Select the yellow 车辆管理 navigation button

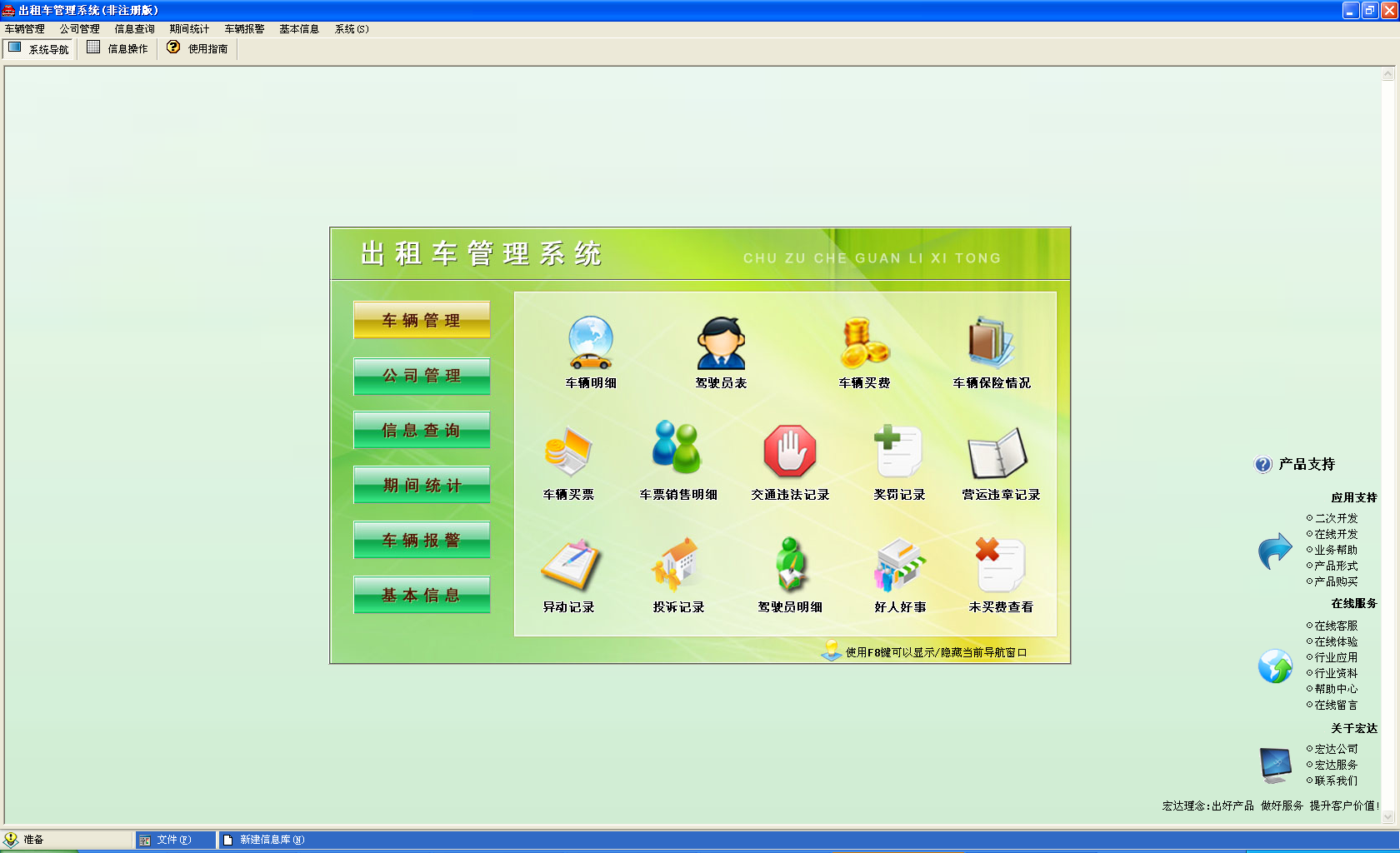422,320
